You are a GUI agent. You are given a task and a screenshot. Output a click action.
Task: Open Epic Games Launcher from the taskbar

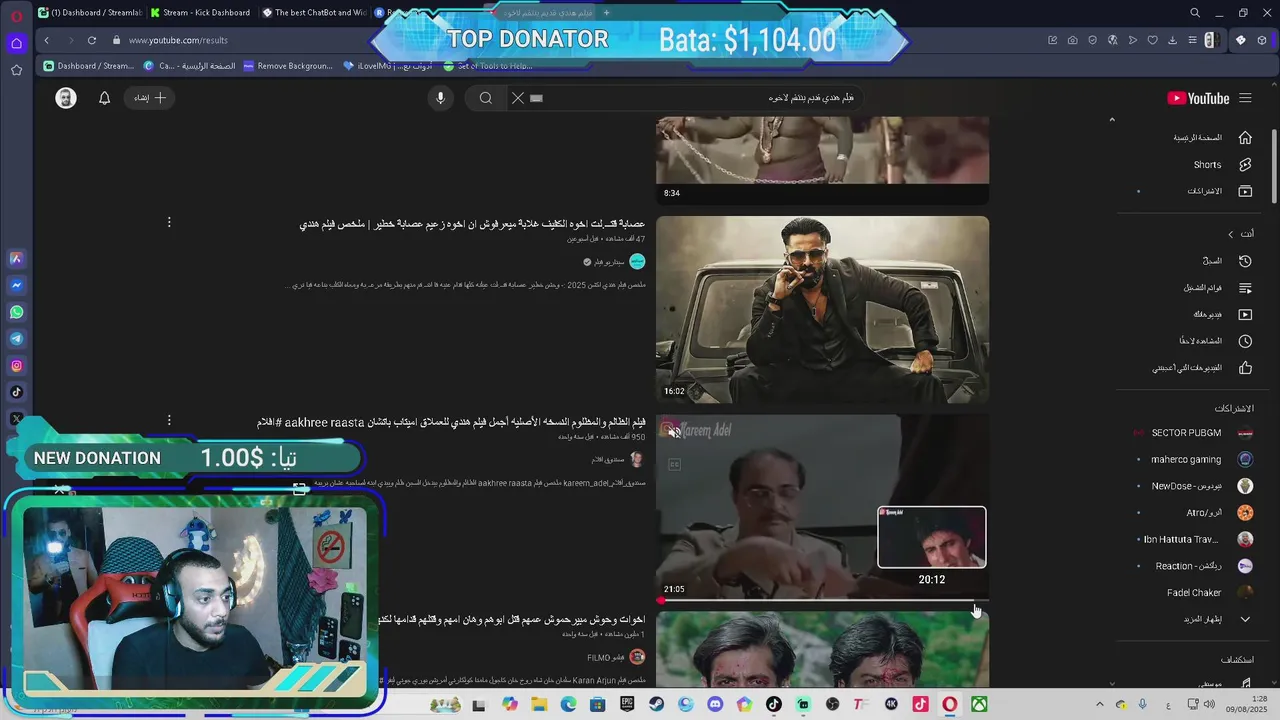627,705
